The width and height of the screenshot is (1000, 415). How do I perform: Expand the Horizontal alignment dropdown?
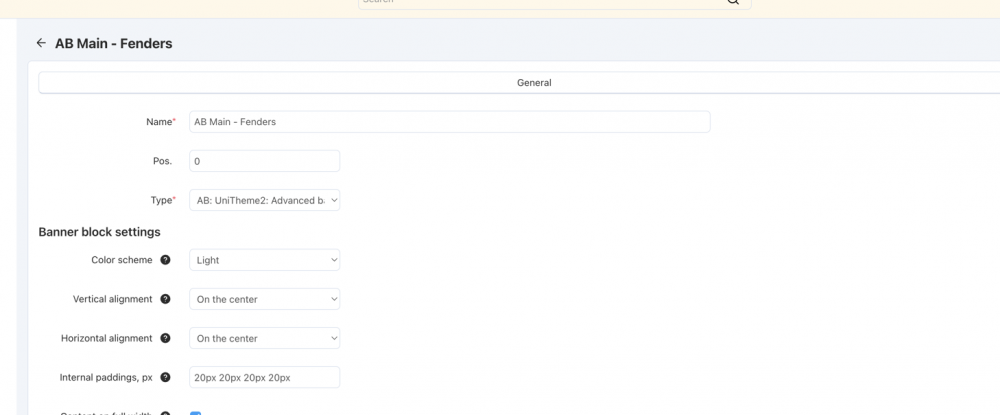264,338
